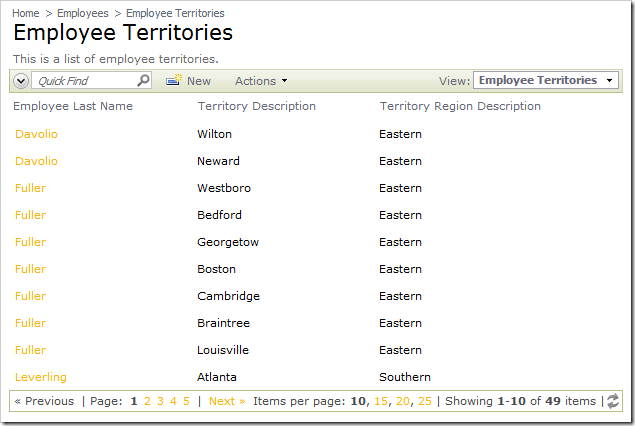Open the Leverling employee link
635x426 pixels.
(x=41, y=377)
